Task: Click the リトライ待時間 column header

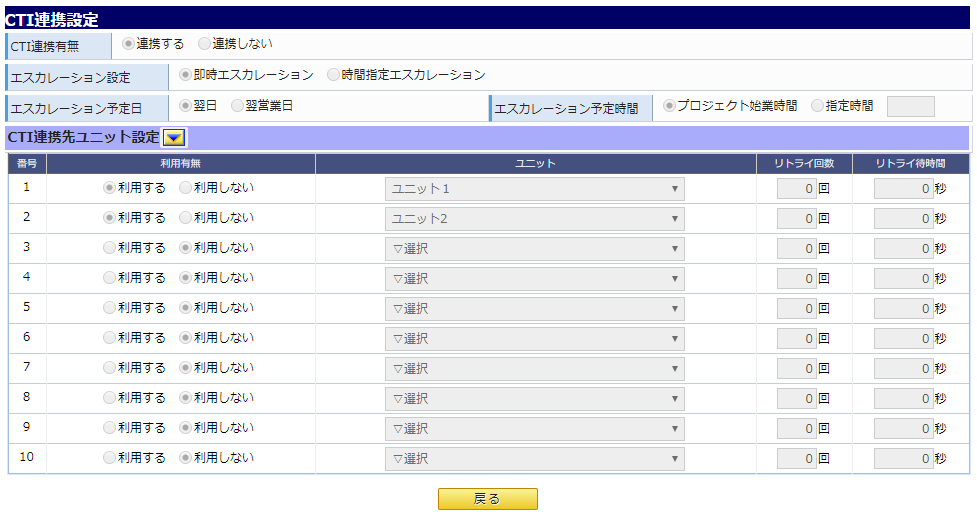Action: [910, 164]
